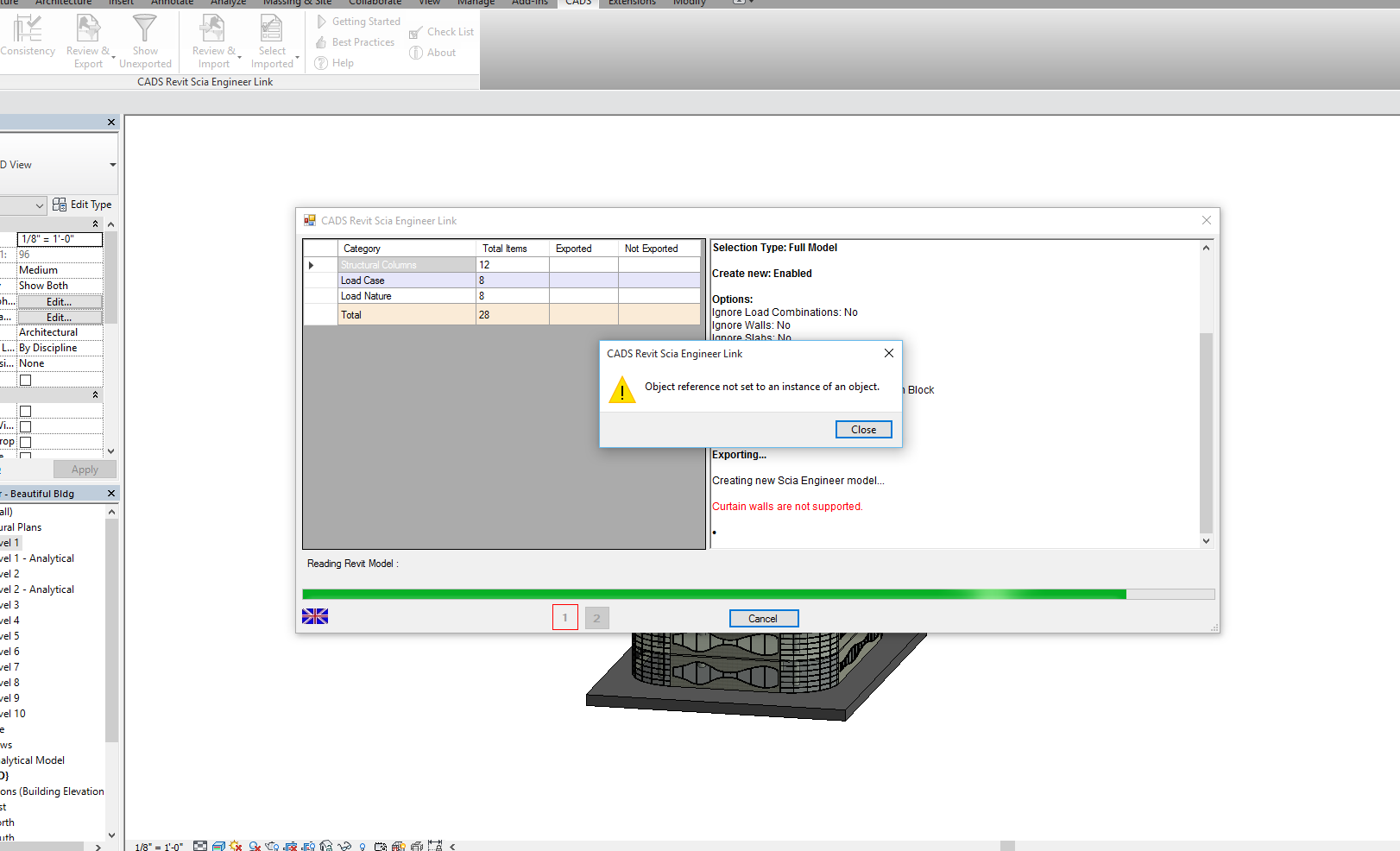1400x851 pixels.
Task: Click the Select Imported ribbon icon
Action: click(271, 29)
